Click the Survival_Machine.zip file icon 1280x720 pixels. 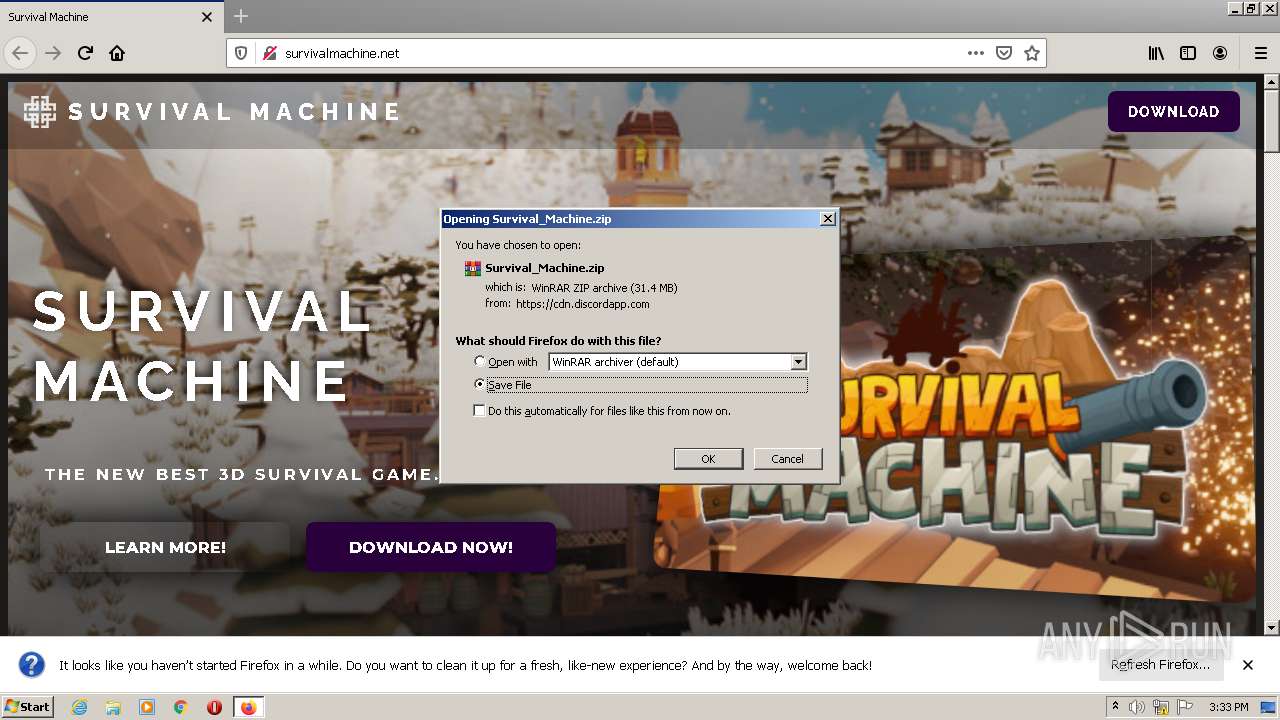pyautogui.click(x=473, y=268)
